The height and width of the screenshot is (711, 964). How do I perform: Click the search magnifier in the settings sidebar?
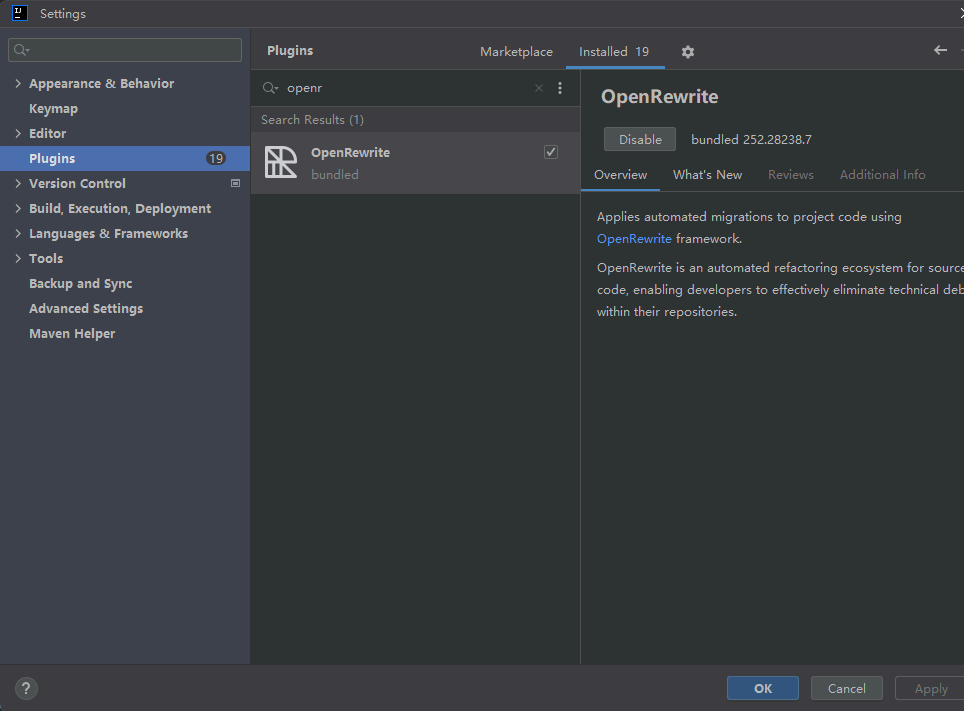tap(20, 49)
